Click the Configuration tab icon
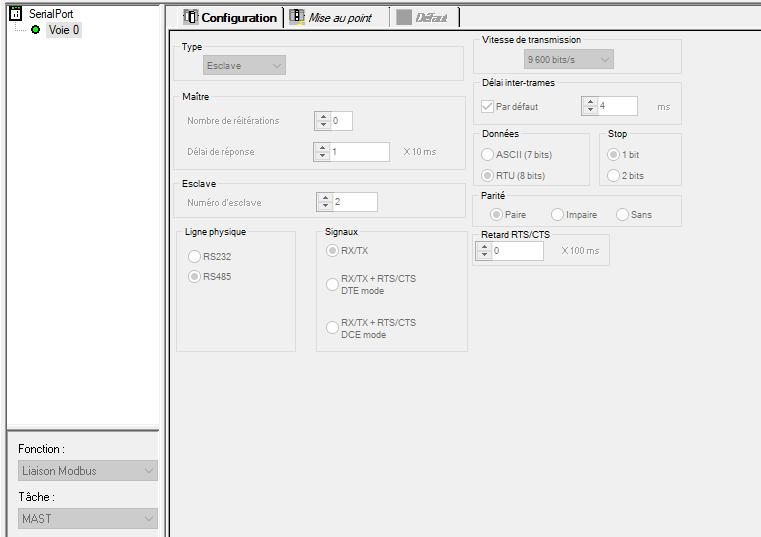Image resolution: width=761 pixels, height=537 pixels. click(192, 17)
